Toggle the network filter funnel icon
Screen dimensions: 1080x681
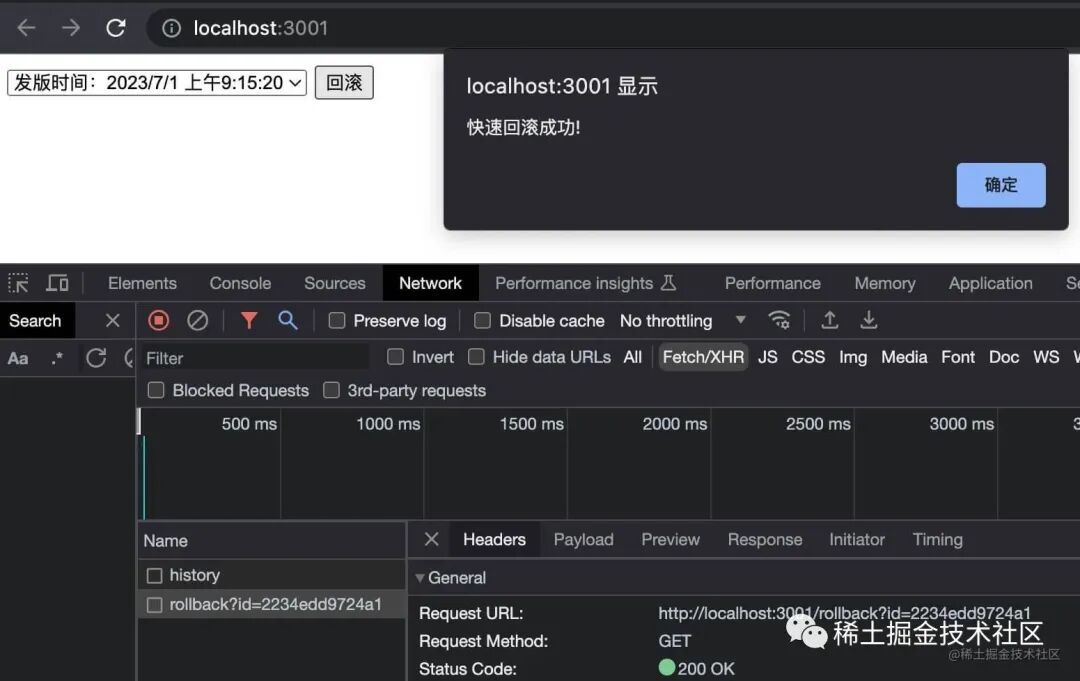pos(249,320)
